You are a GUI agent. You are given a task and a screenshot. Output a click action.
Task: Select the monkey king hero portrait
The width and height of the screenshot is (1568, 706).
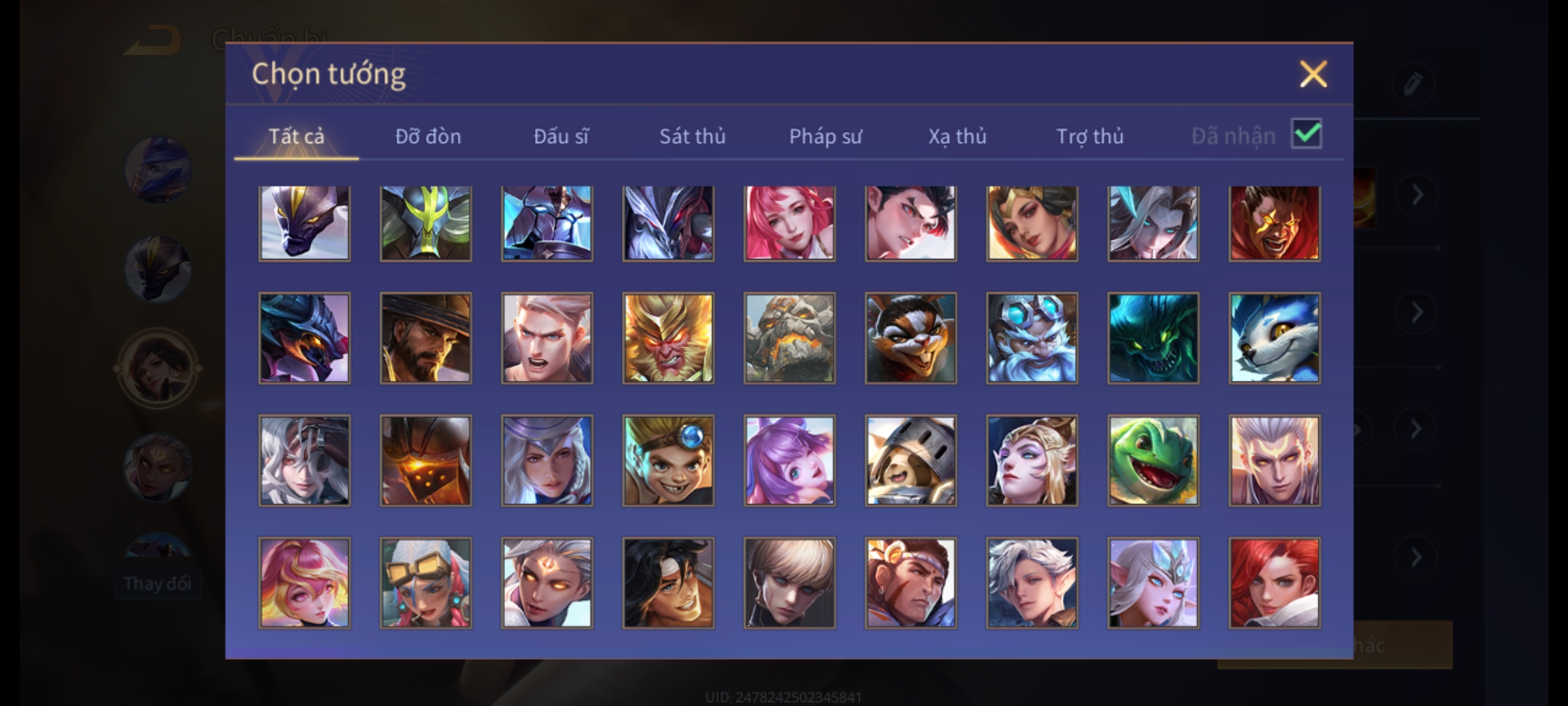pyautogui.click(x=668, y=338)
